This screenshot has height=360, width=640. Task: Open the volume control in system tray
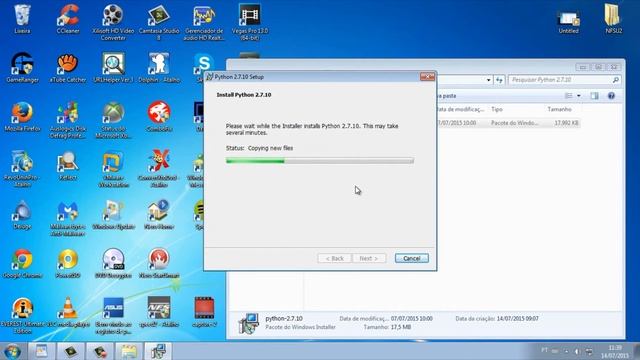(576, 351)
